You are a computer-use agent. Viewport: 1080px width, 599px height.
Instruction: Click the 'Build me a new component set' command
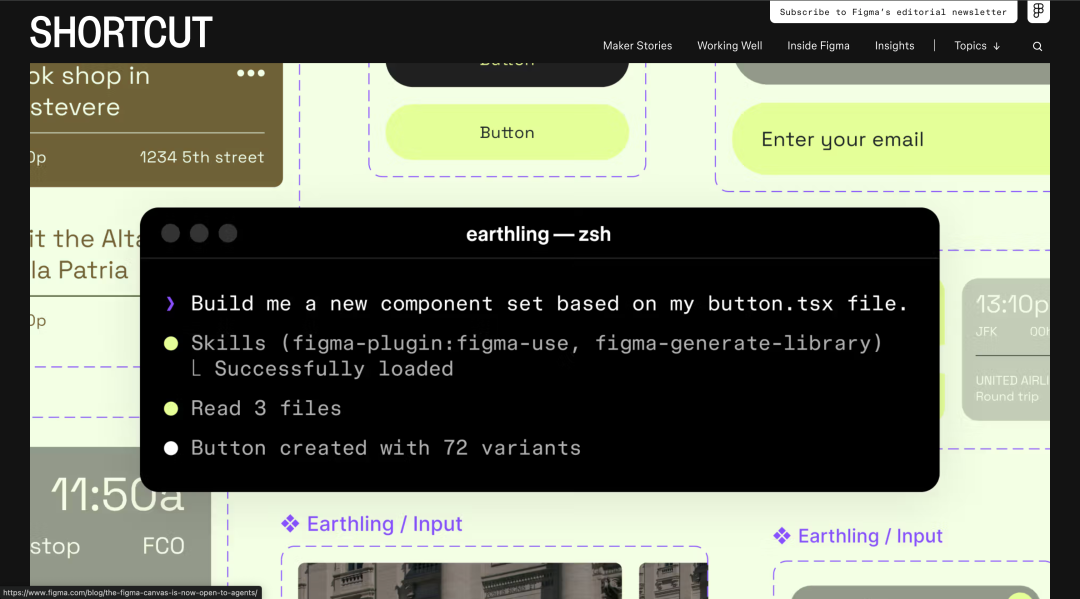[549, 304]
